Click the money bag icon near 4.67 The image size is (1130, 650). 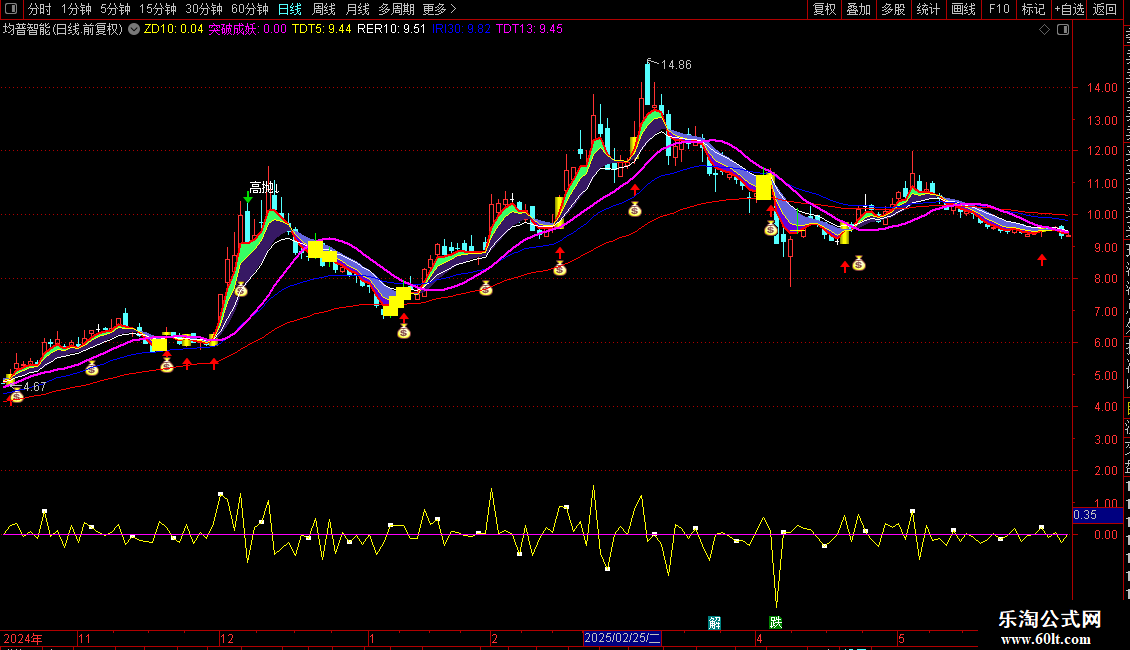(x=16, y=397)
